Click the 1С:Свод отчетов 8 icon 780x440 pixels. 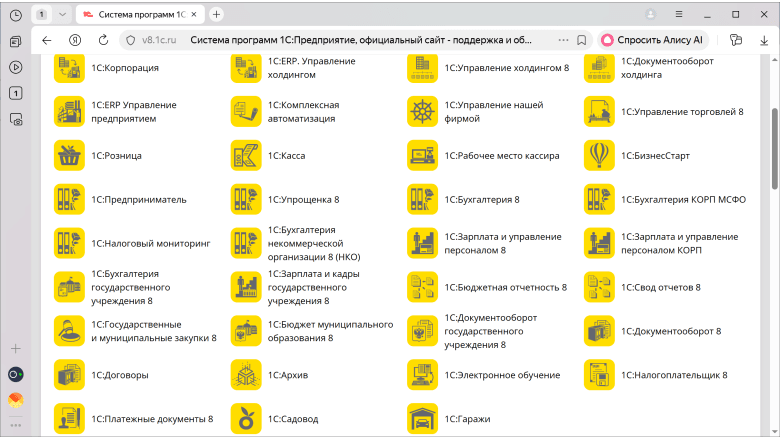pyautogui.click(x=599, y=287)
